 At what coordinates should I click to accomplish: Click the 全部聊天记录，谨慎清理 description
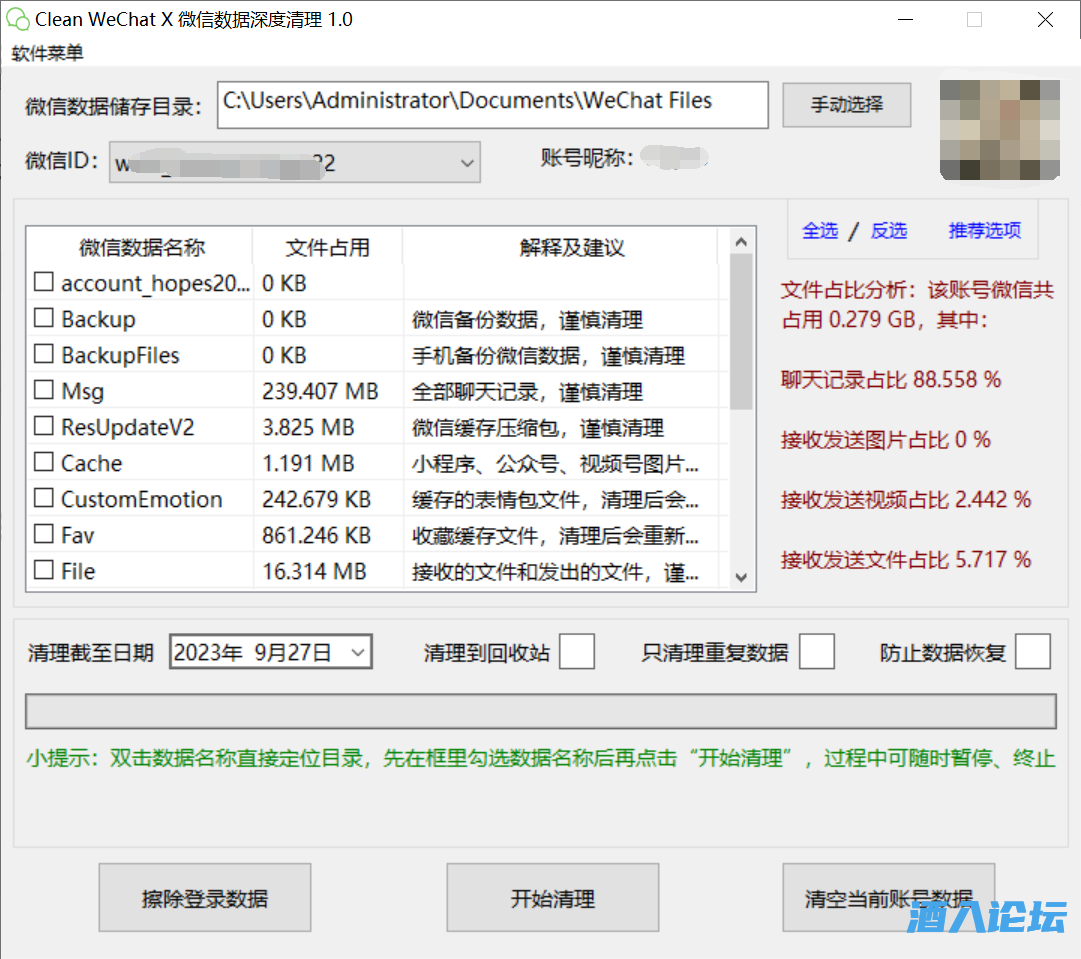point(527,392)
